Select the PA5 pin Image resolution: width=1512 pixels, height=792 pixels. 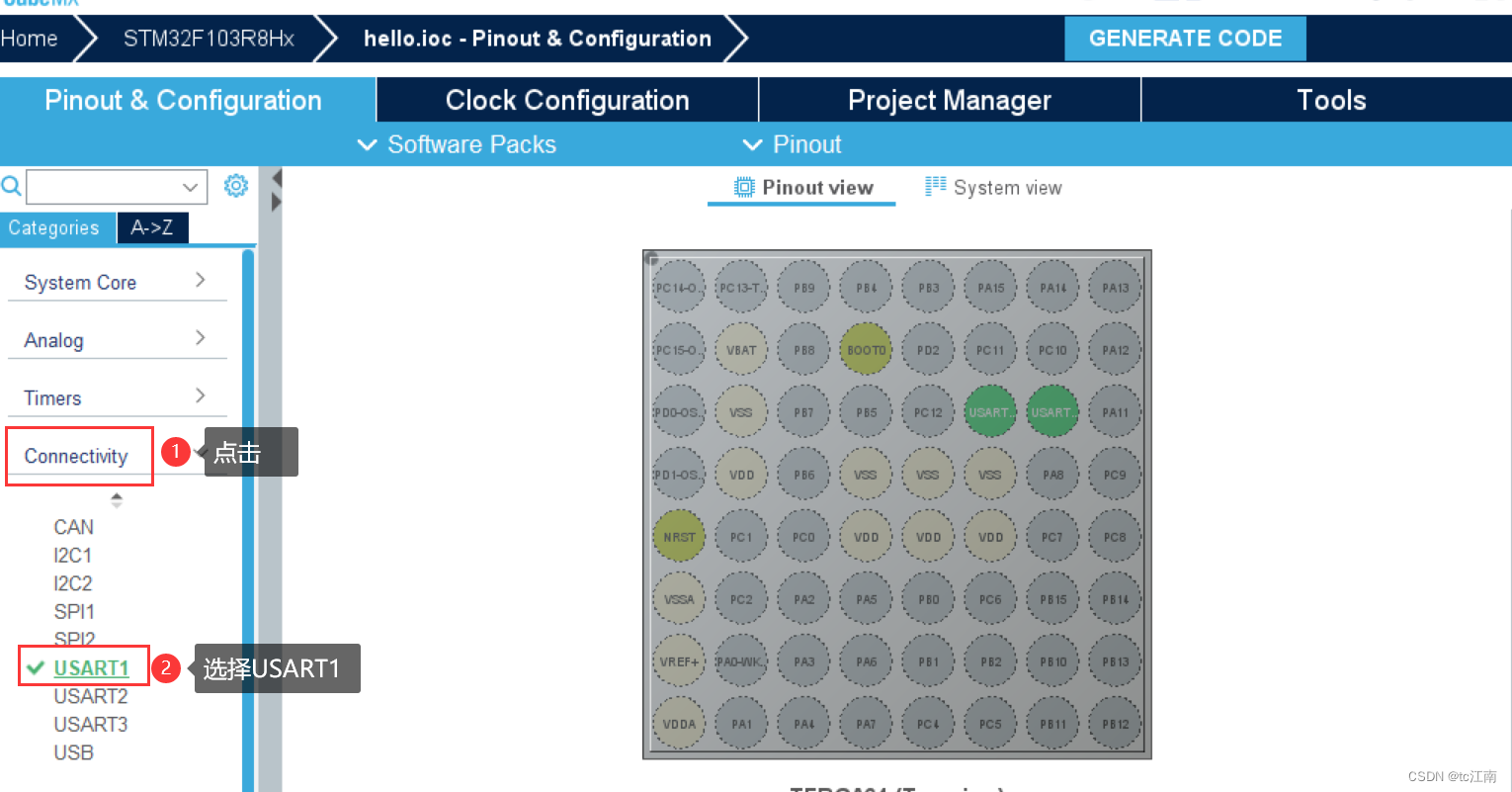point(866,599)
